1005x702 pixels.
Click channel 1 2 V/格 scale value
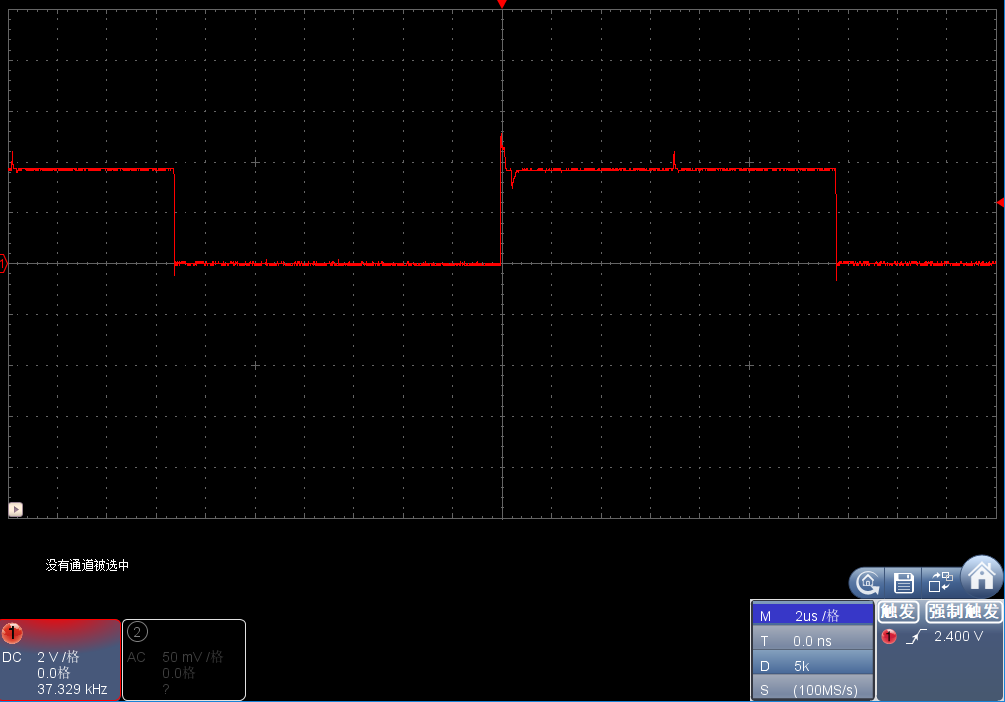(x=58, y=656)
